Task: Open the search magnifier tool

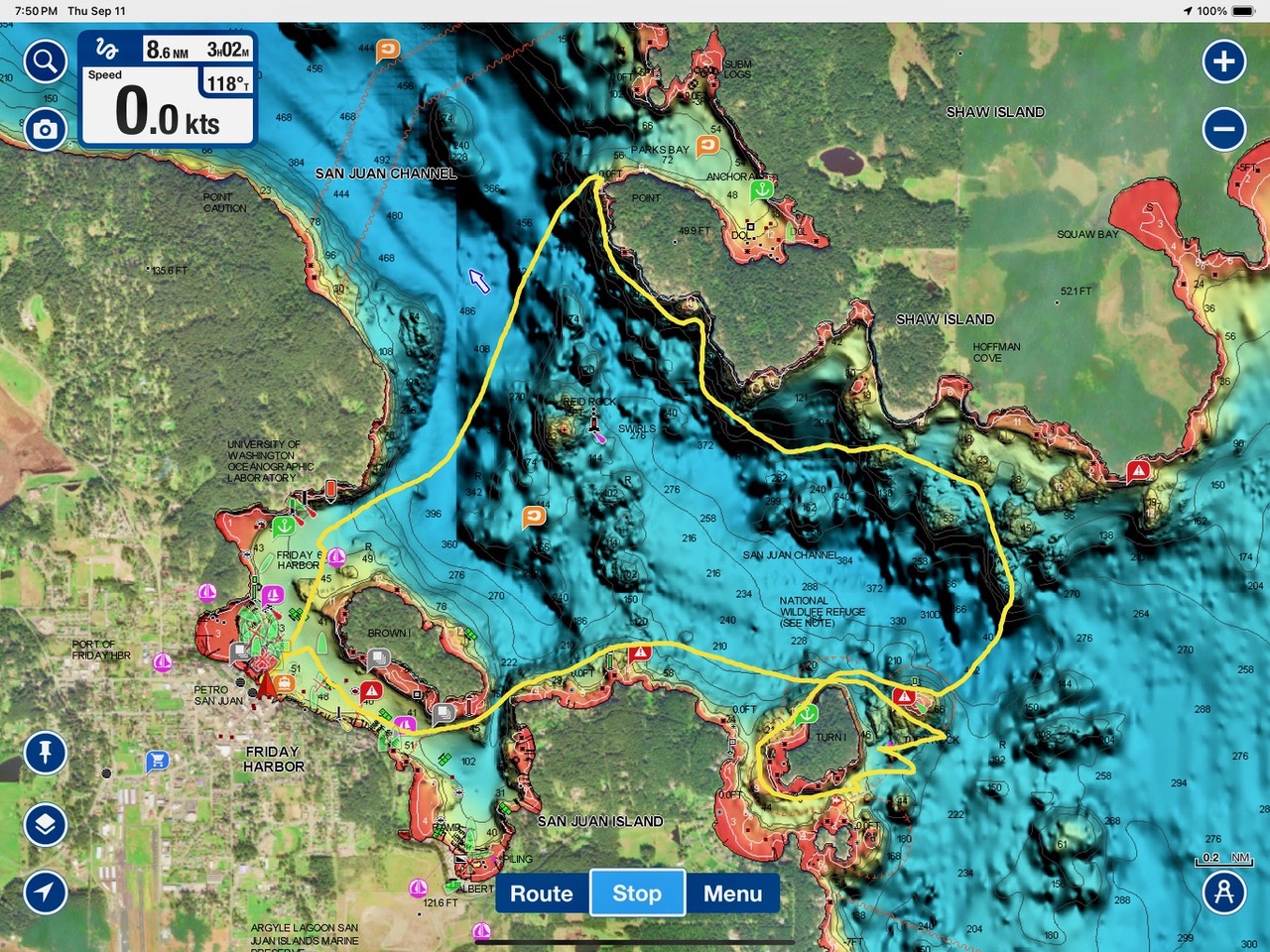Action: 45,62
